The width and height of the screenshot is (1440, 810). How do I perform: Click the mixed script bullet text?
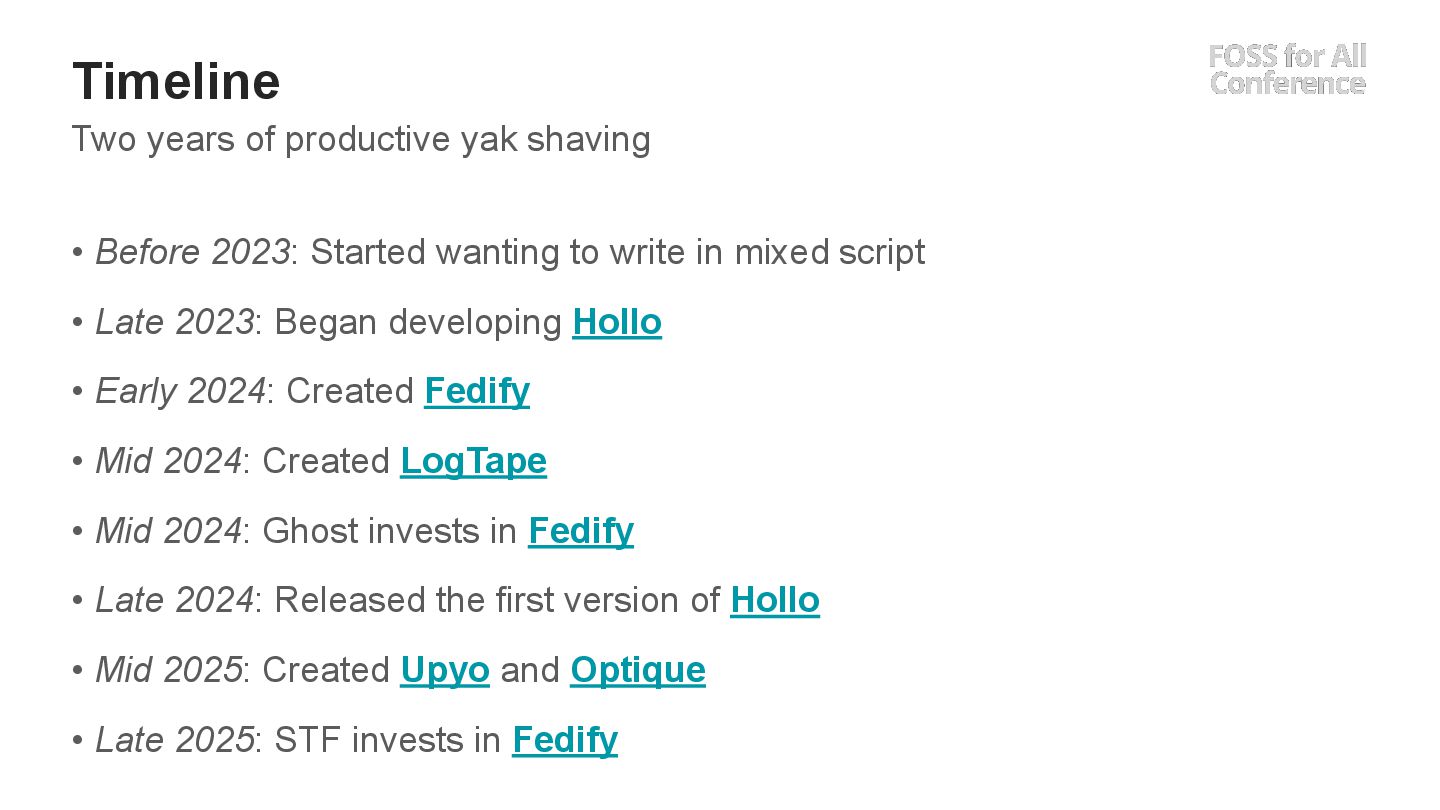tap(618, 252)
